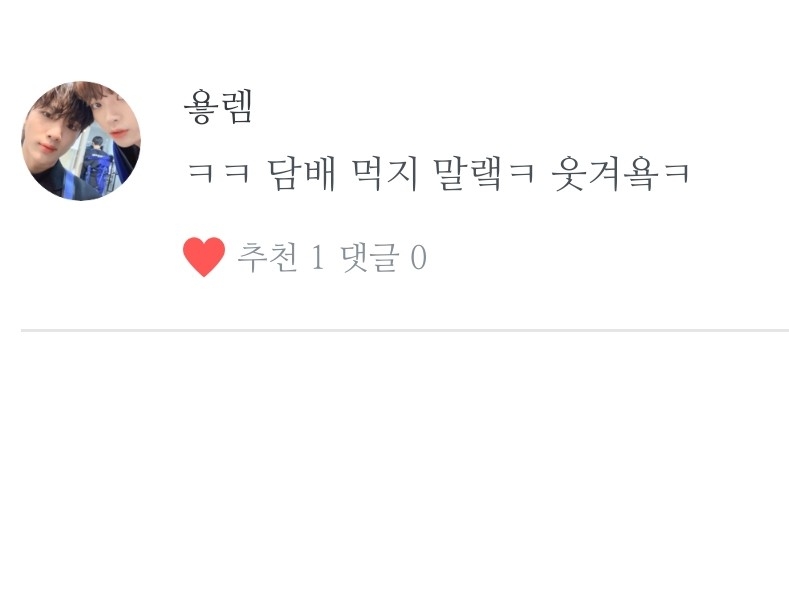Click the 댓글 text after the recommend count

pos(369,257)
